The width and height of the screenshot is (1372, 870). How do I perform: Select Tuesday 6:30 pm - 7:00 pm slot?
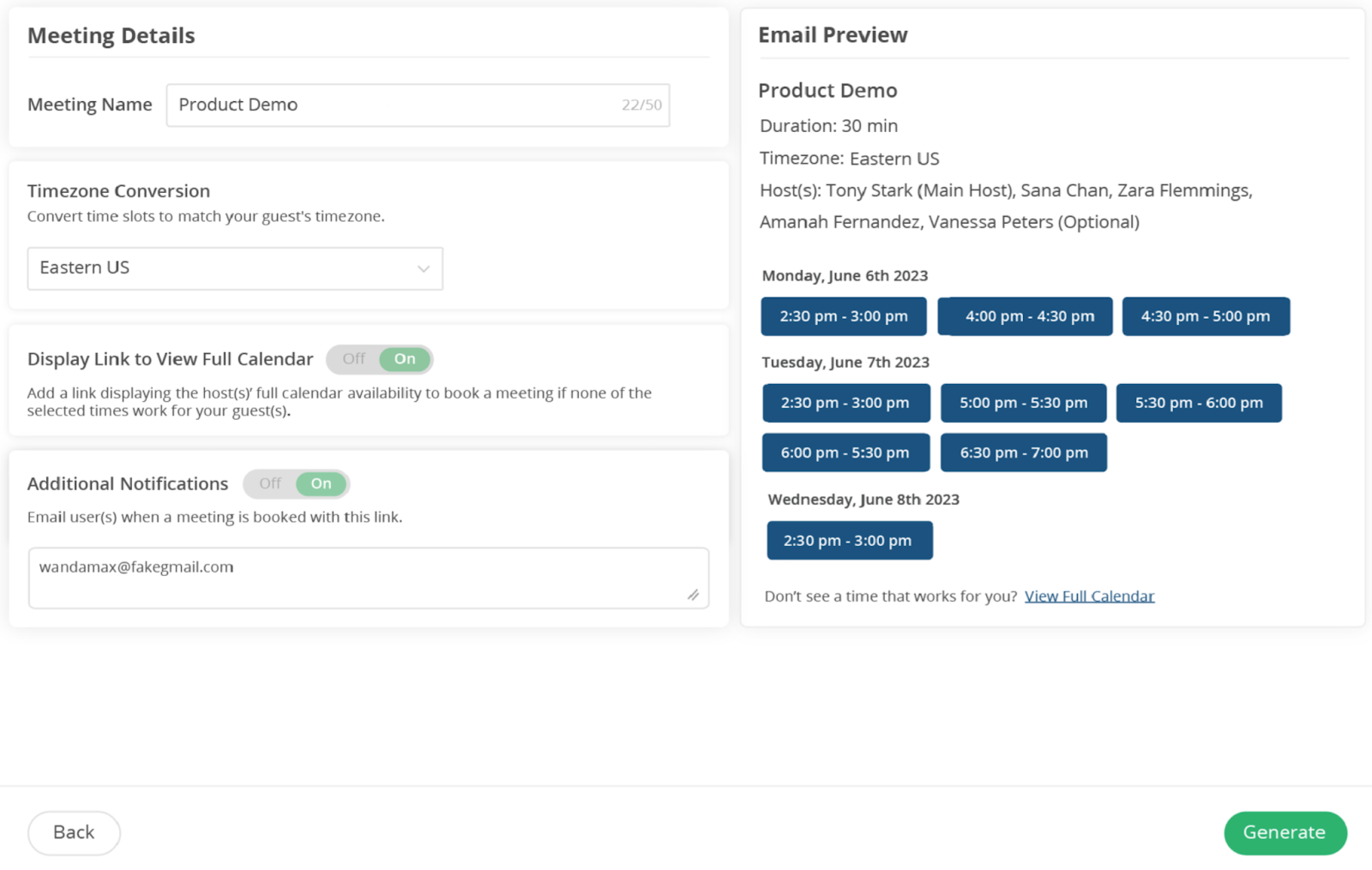(1023, 453)
